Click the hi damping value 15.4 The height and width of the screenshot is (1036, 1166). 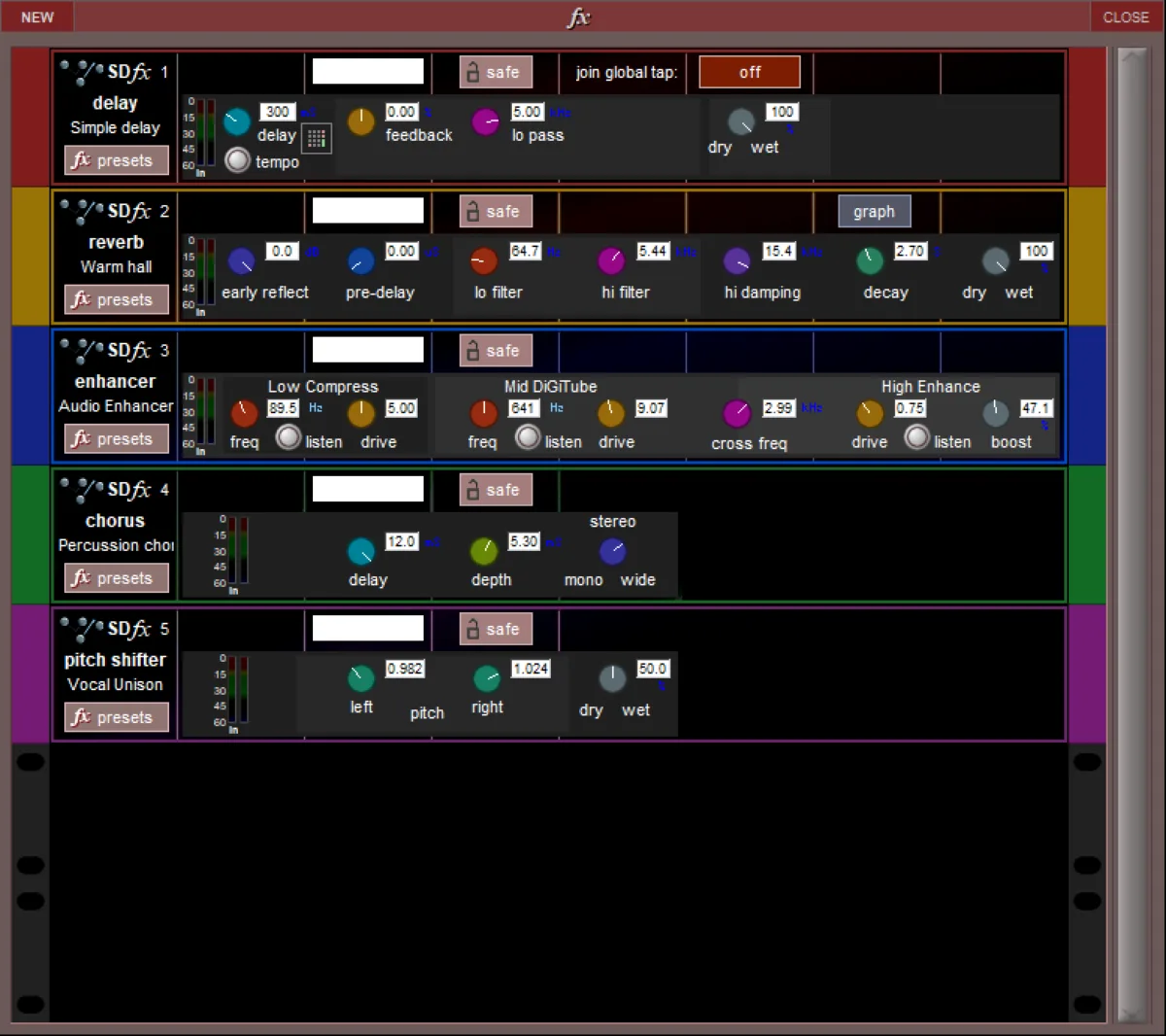pyautogui.click(x=778, y=251)
